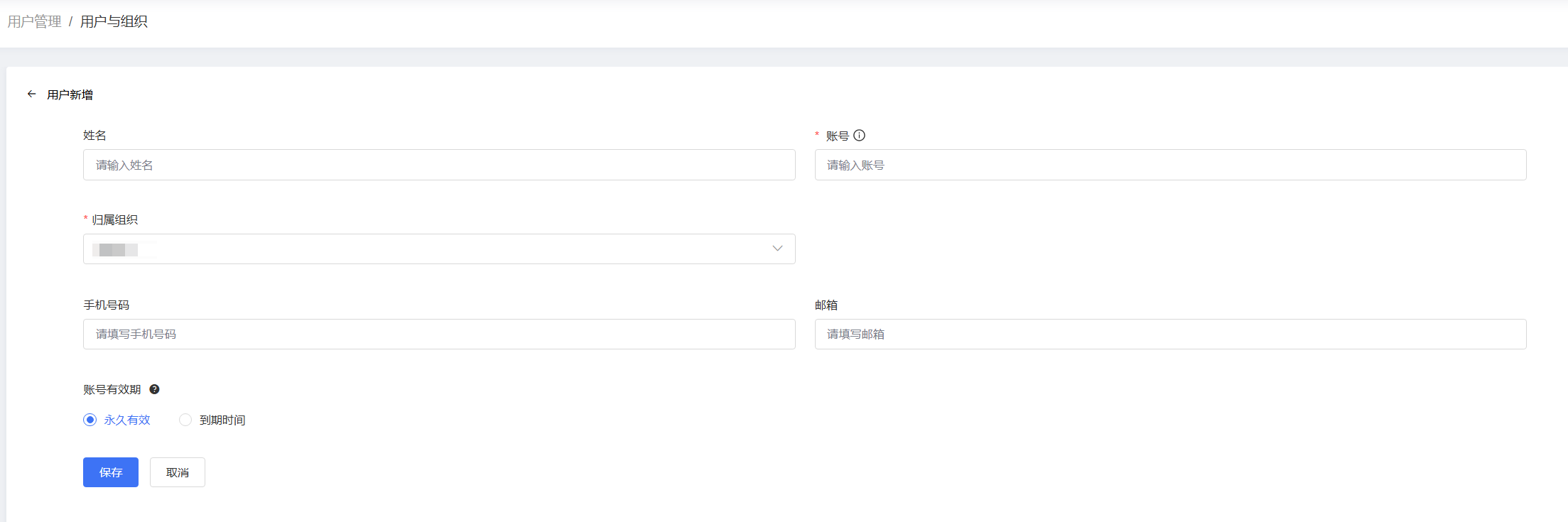Click the info icon next to 账号

859,135
